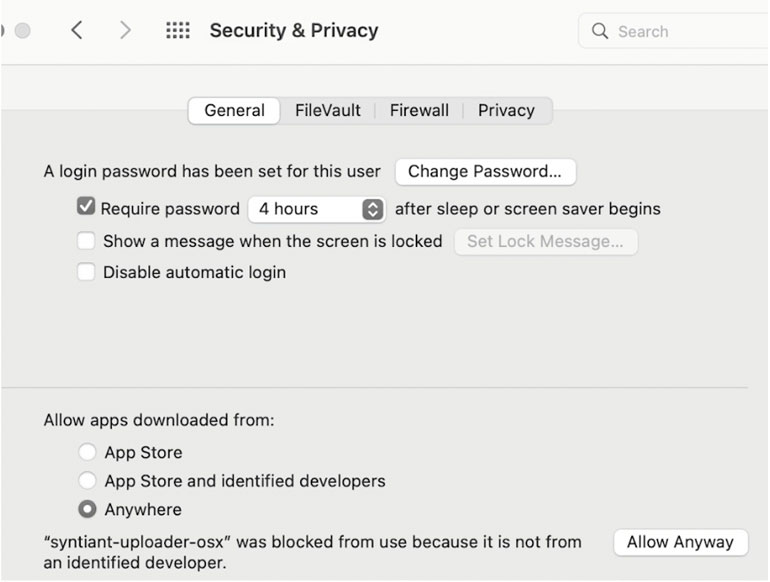Click the forward navigation arrow
The width and height of the screenshot is (770, 582).
[125, 31]
